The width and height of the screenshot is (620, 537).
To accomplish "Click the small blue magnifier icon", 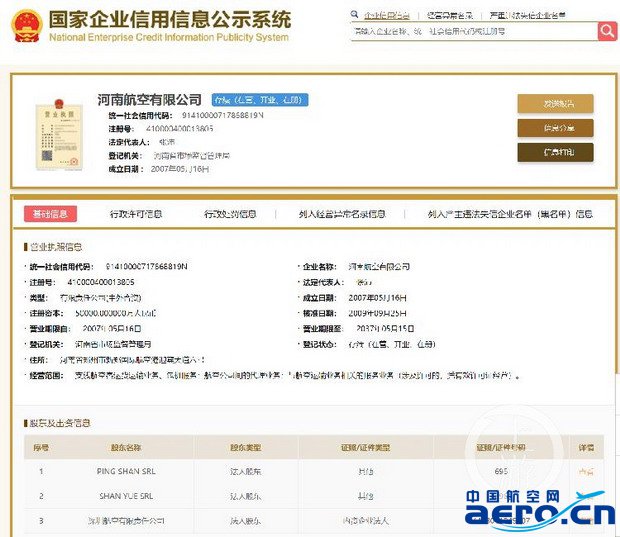I will tap(354, 15).
